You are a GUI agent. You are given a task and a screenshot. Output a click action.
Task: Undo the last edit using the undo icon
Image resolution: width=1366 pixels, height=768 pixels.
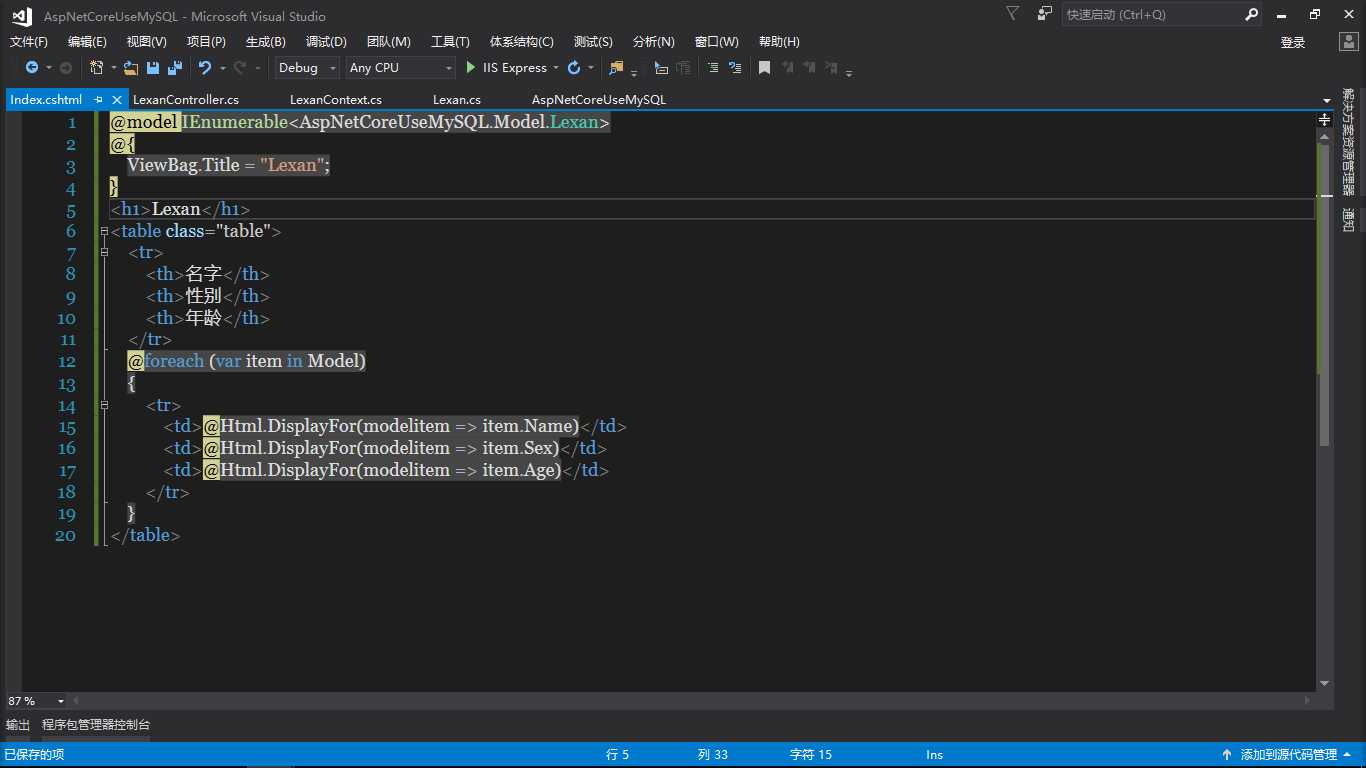205,67
